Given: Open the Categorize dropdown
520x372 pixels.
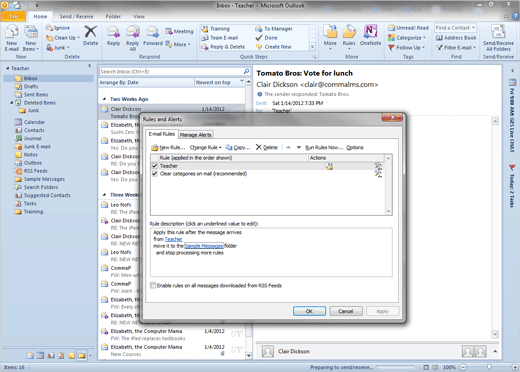Looking at the screenshot, I should pyautogui.click(x=407, y=38).
